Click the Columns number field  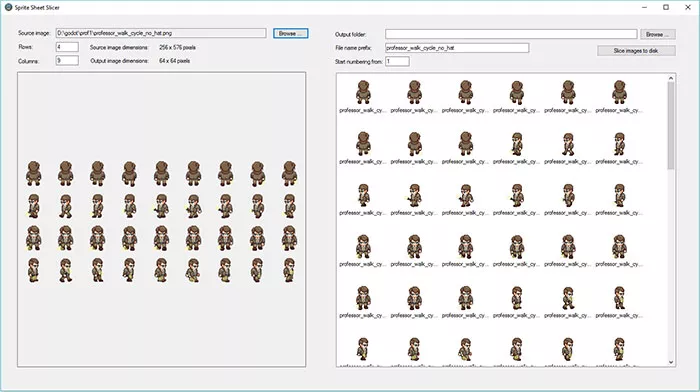click(x=67, y=61)
